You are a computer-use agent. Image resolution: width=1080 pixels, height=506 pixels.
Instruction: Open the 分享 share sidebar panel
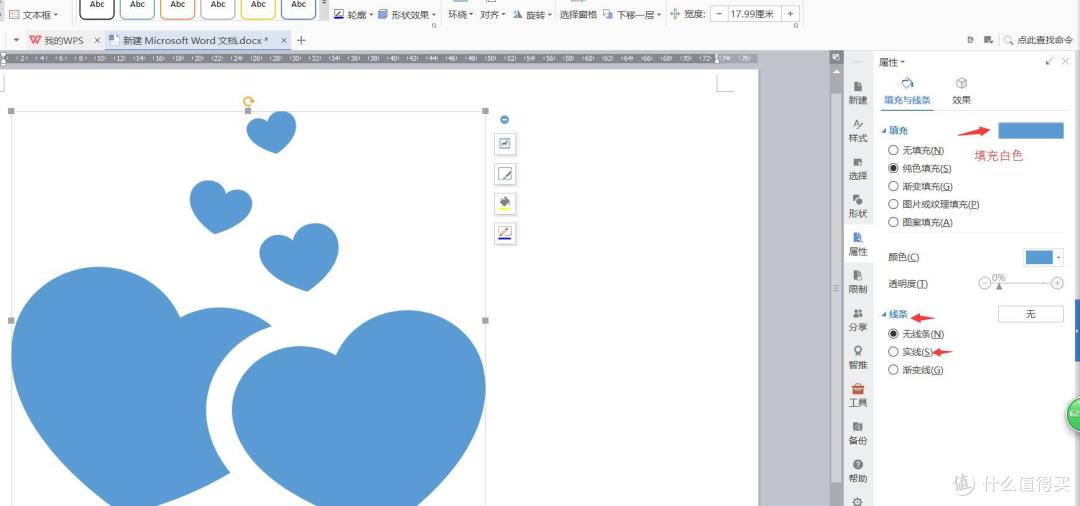click(858, 320)
